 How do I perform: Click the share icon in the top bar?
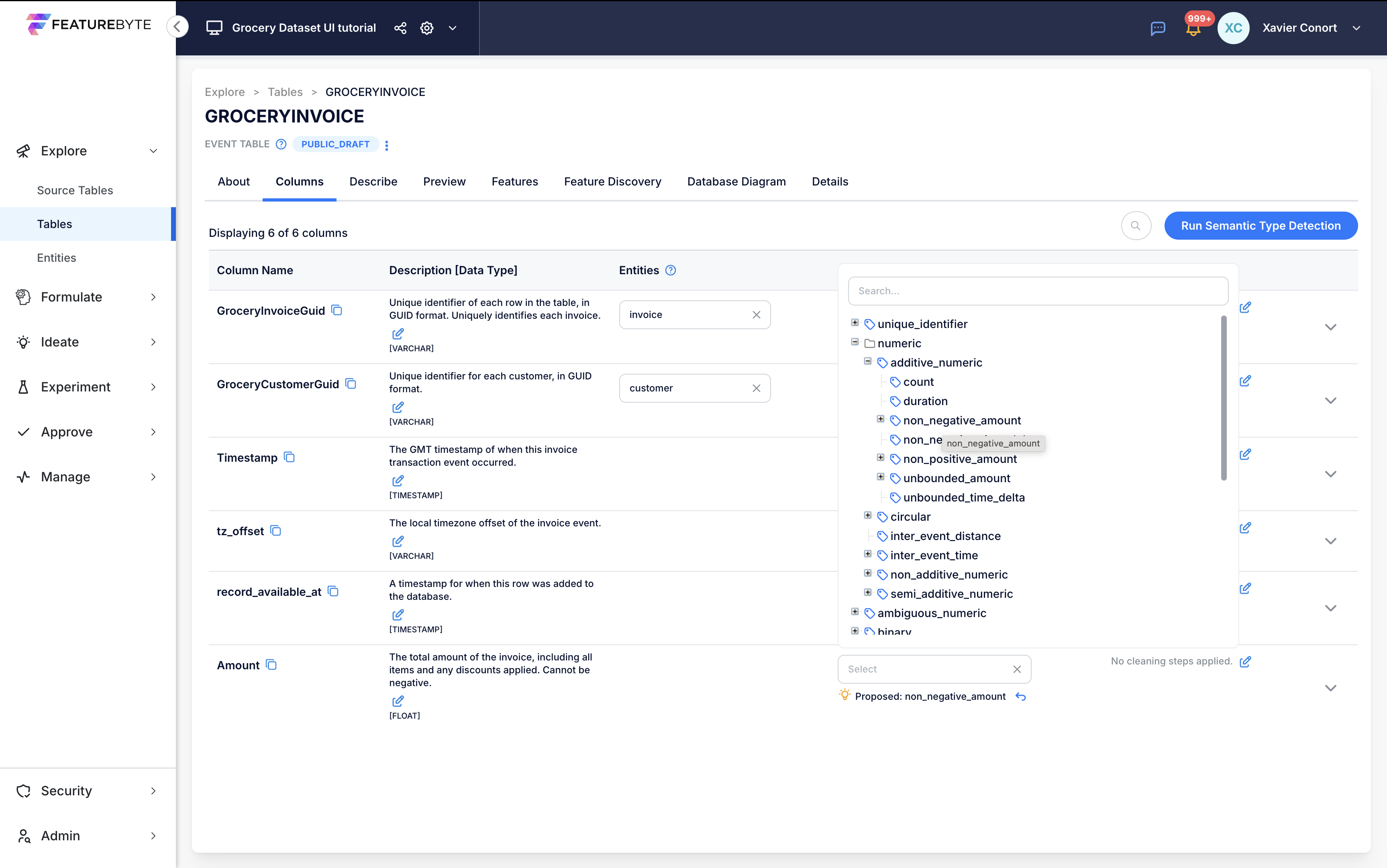400,28
